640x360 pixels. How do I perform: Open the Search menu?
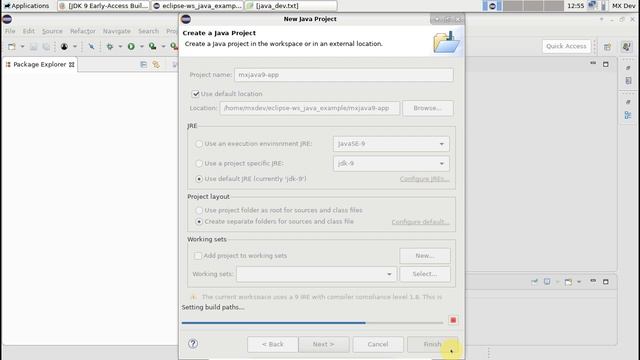149,31
